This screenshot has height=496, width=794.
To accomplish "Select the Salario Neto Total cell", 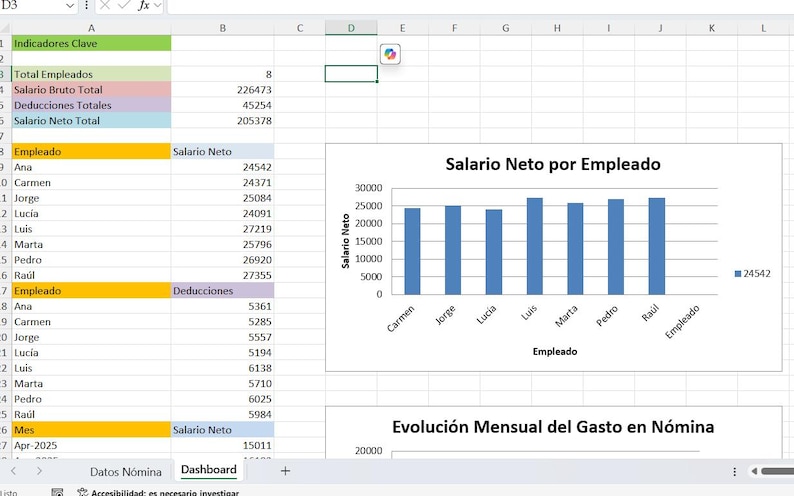I will point(91,120).
